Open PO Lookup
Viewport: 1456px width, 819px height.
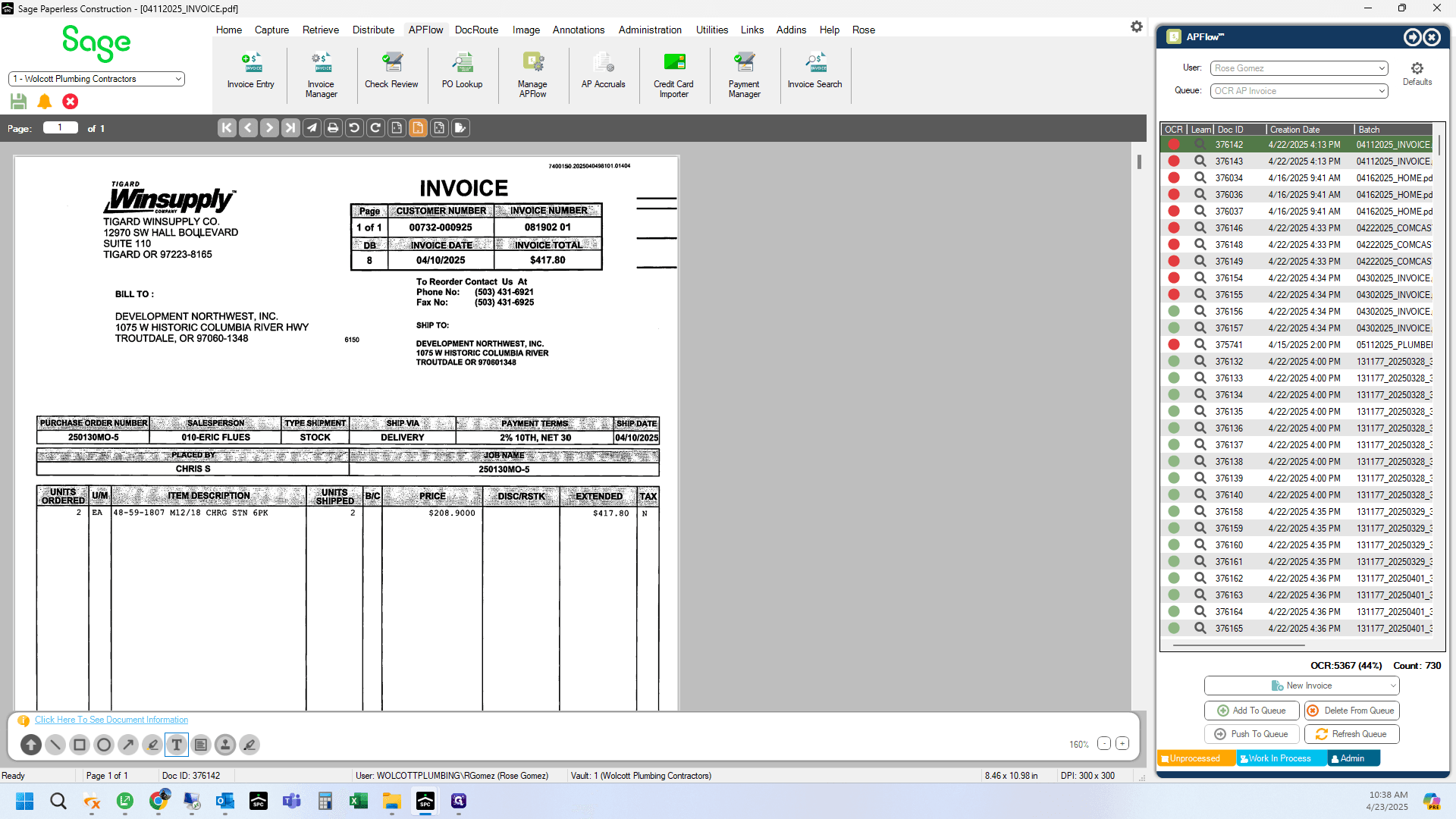462,71
